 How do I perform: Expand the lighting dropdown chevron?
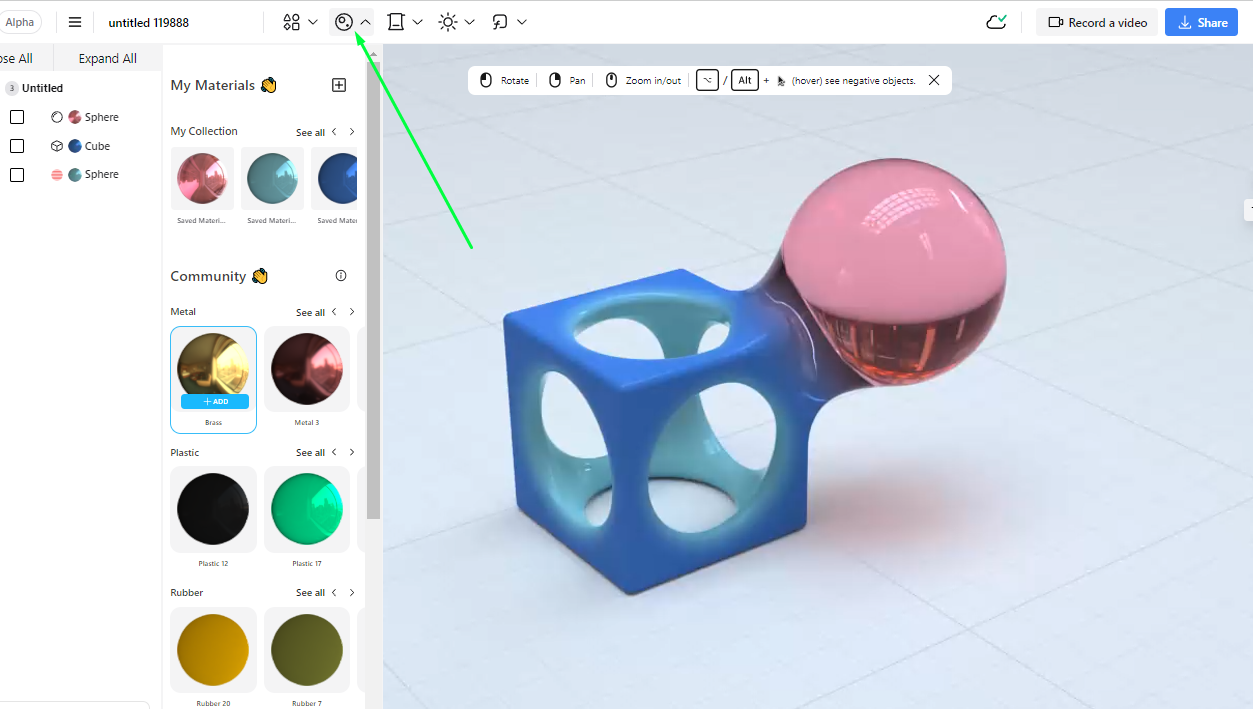click(469, 22)
